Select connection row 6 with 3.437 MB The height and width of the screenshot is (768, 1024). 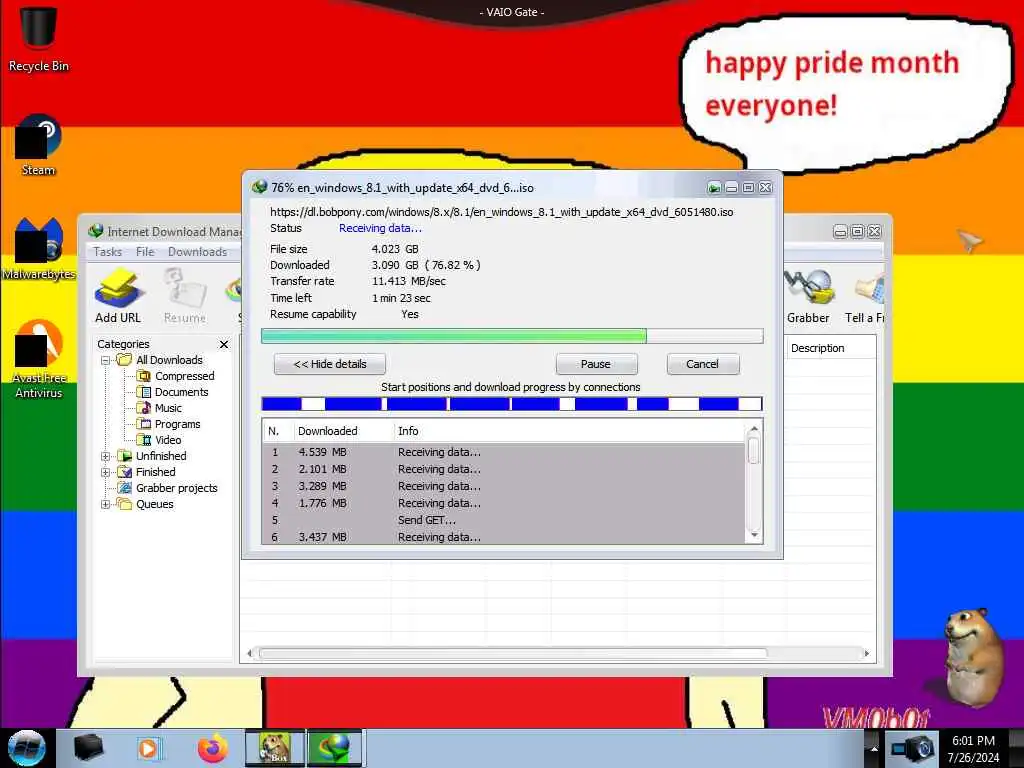[x=504, y=537]
